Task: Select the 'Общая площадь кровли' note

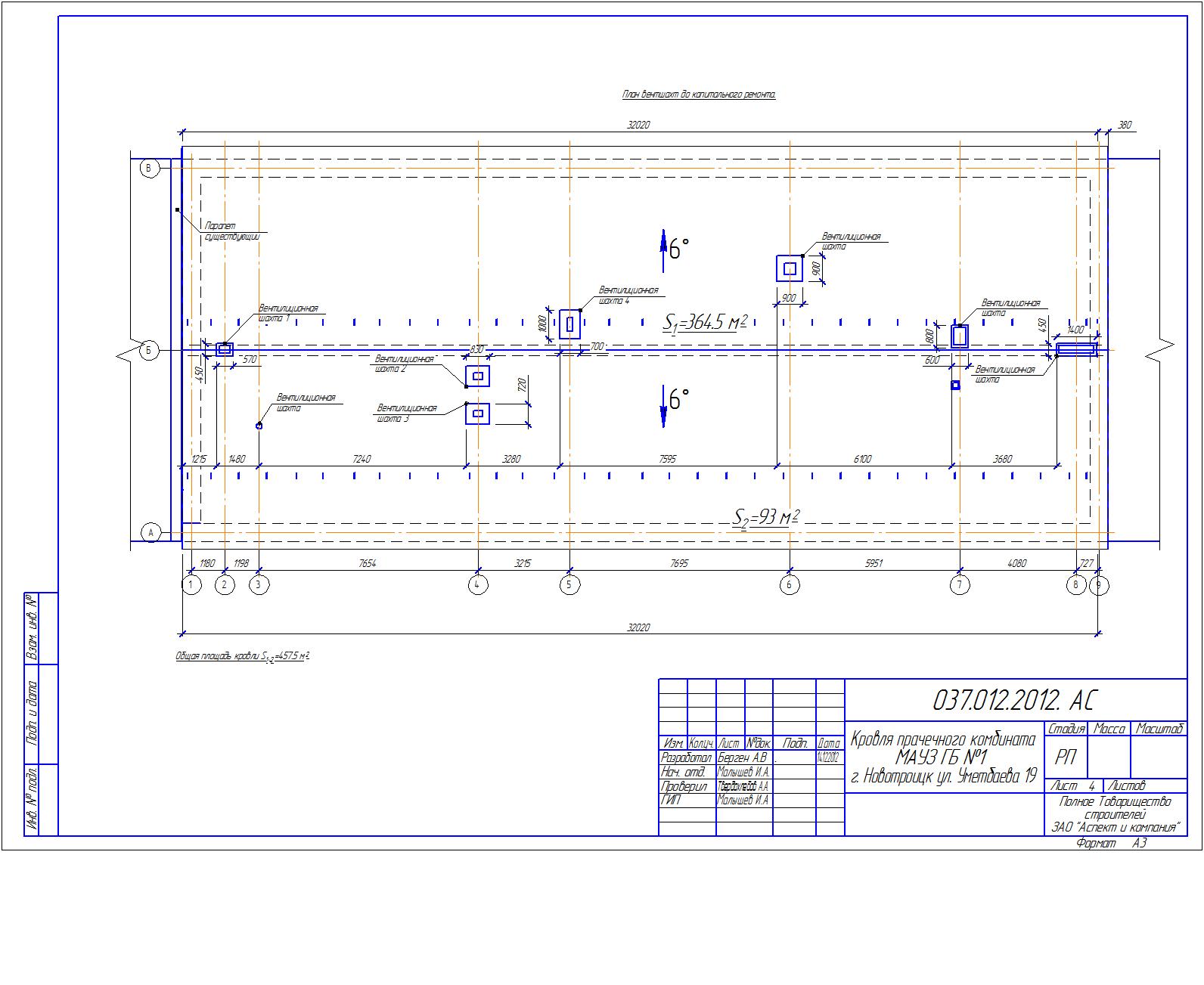Action: pos(243,657)
